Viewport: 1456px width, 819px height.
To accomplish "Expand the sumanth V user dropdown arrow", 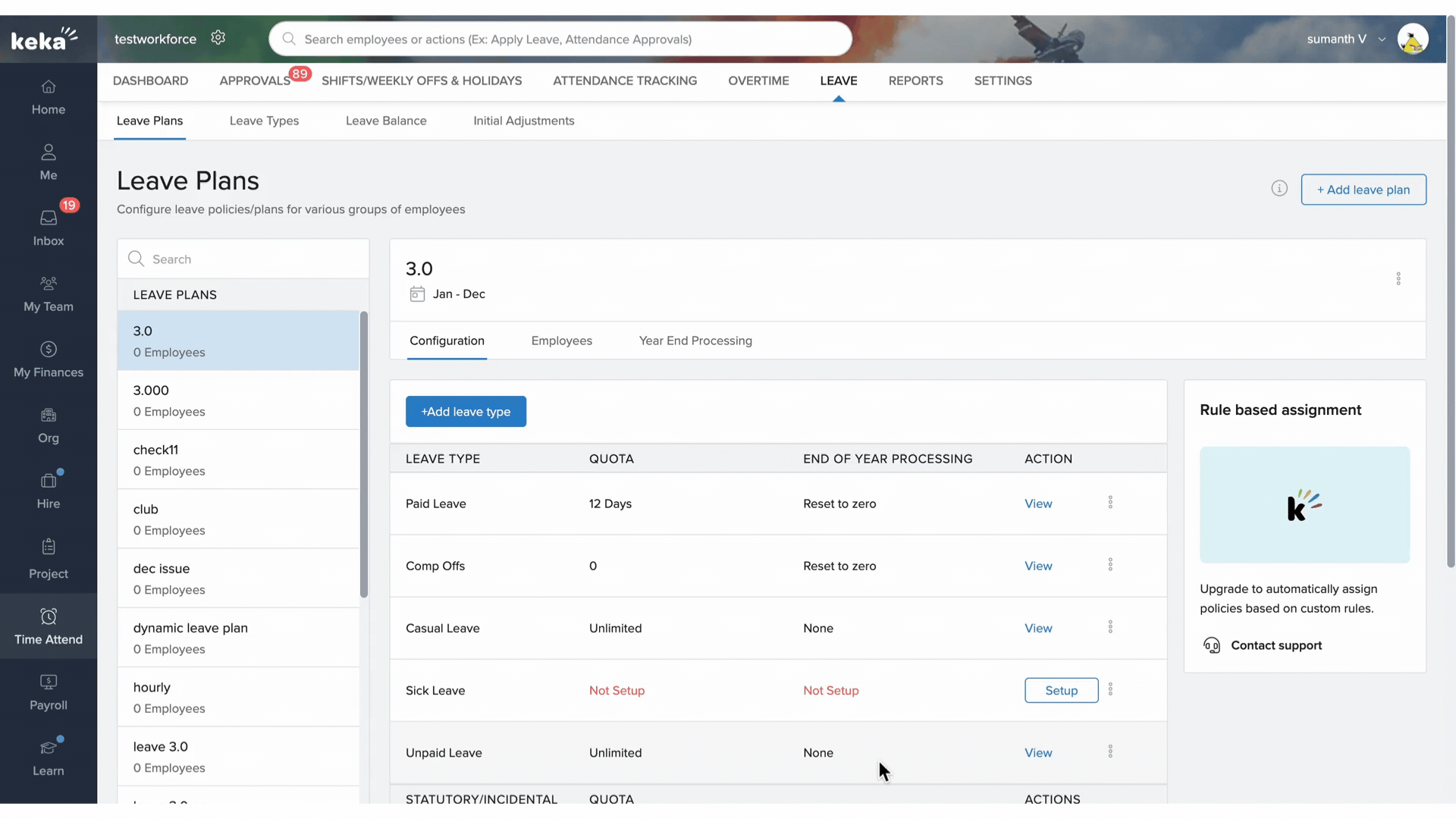I will coord(1382,39).
